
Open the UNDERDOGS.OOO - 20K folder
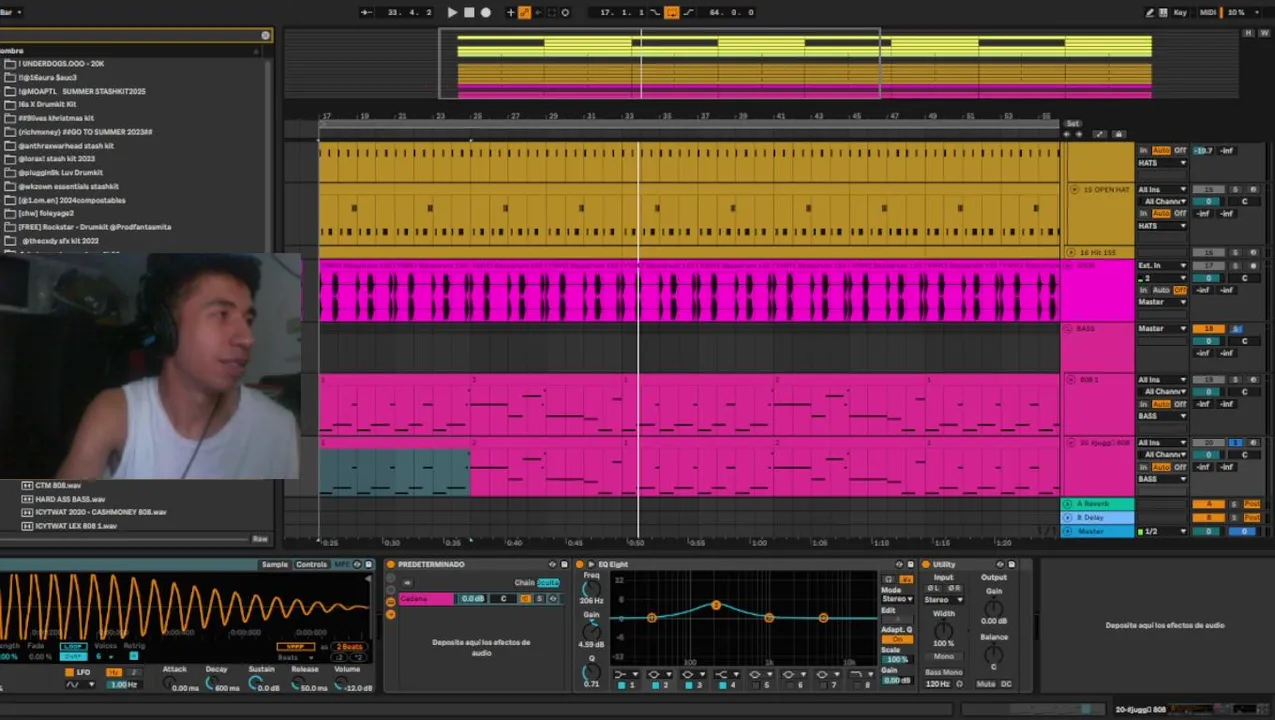tap(61, 63)
